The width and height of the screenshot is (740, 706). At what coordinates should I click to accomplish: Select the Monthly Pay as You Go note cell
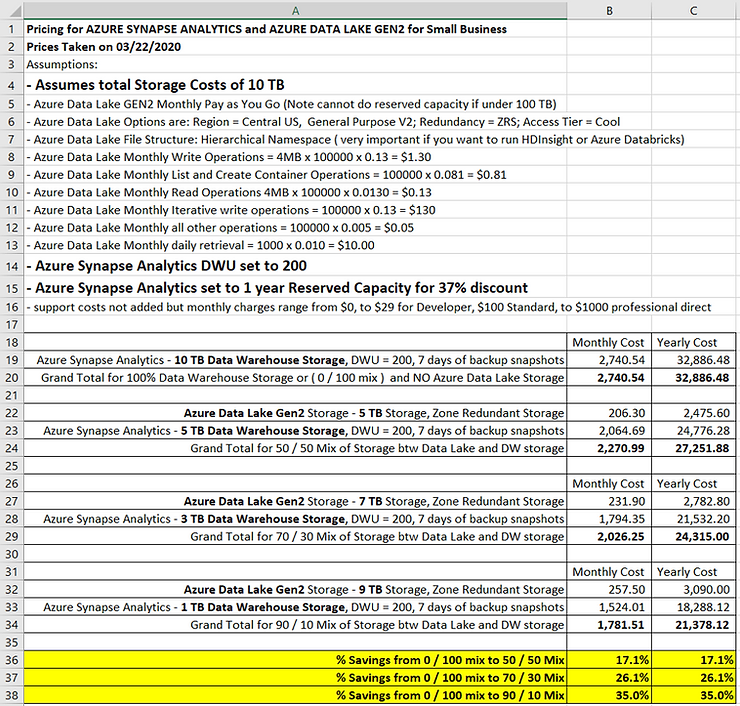tap(295, 104)
